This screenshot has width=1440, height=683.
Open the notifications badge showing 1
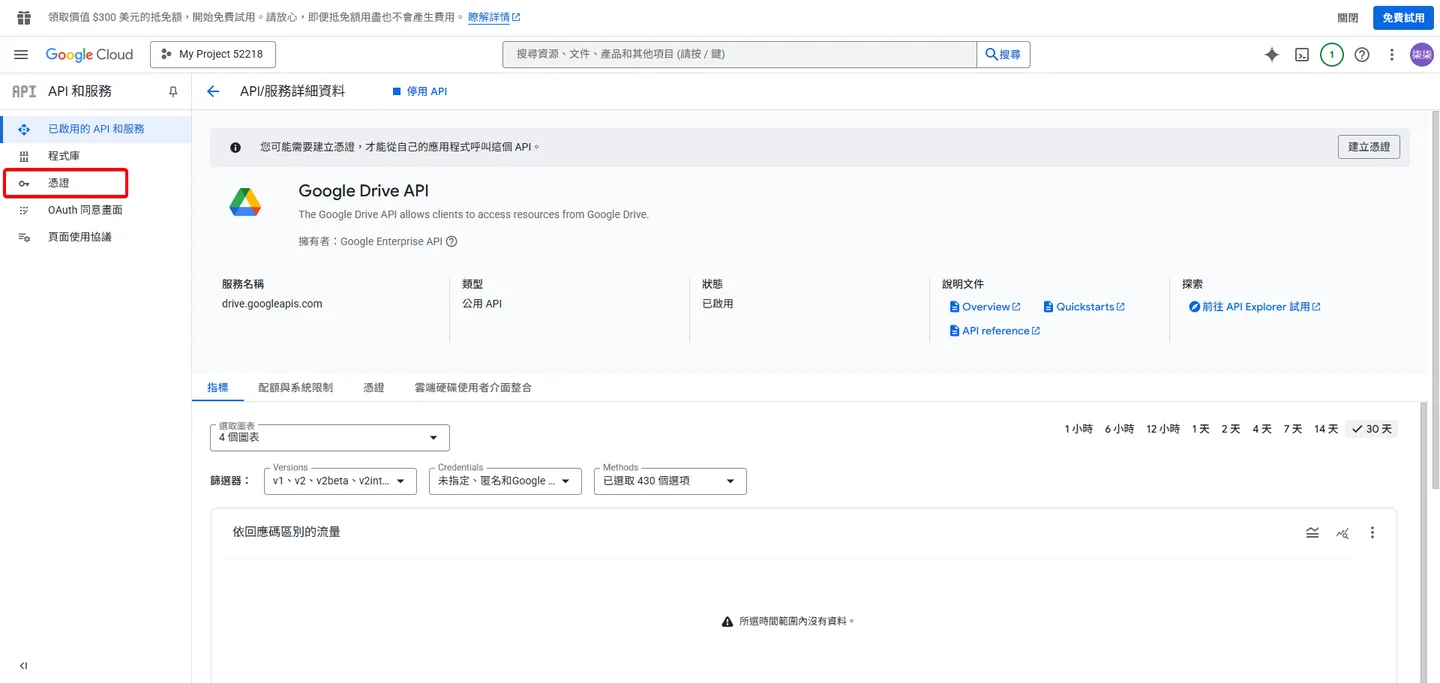(x=1332, y=55)
